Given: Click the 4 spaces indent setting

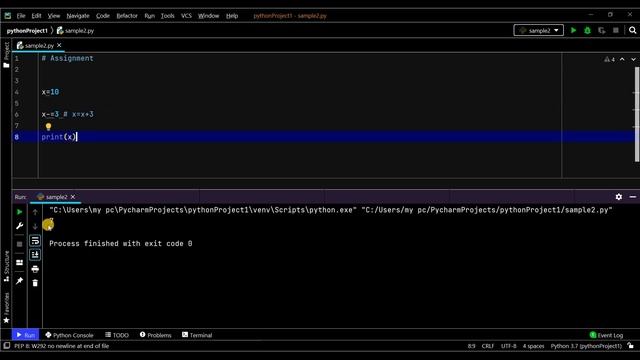Looking at the screenshot, I should coord(533,346).
